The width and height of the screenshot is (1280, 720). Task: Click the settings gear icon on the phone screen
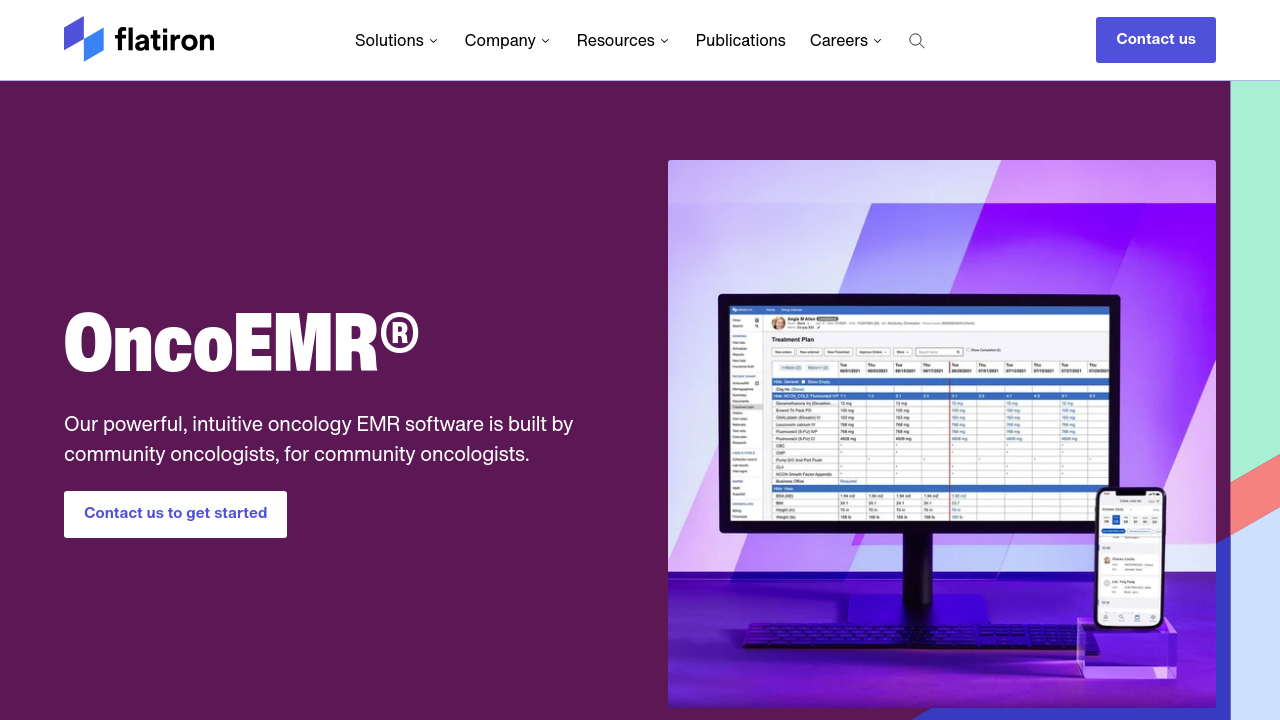[1151, 617]
